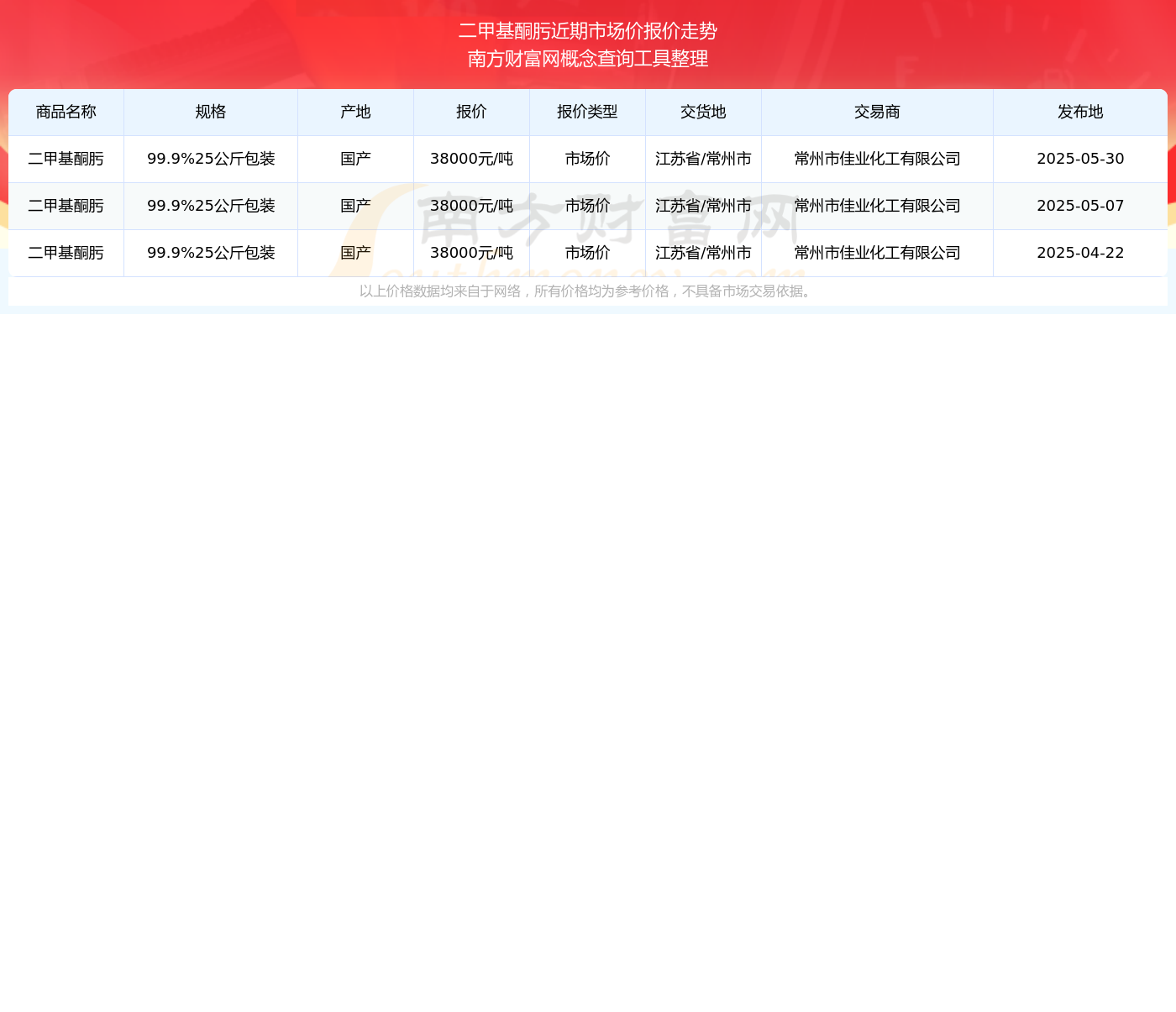This screenshot has width=1176, height=1012.
Task: Select the 商品名称 column header
Action: tap(66, 112)
